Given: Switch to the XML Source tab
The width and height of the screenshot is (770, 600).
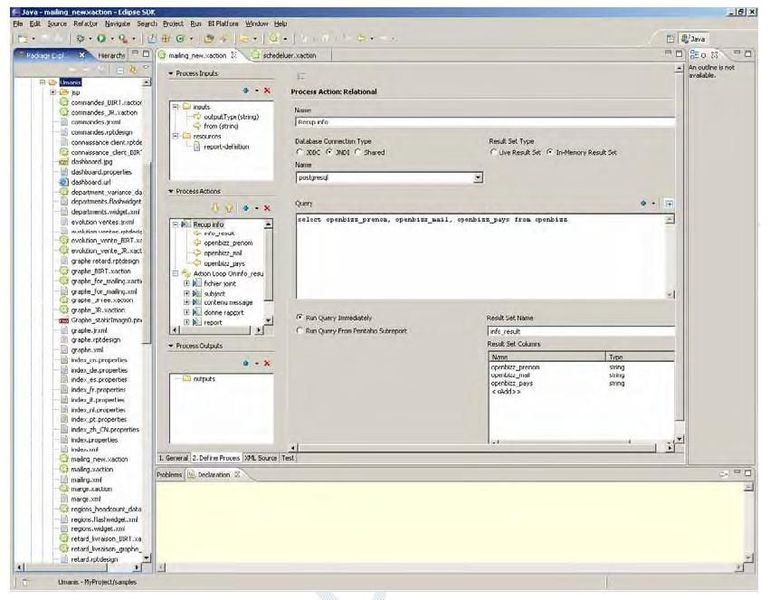Looking at the screenshot, I should [x=260, y=457].
